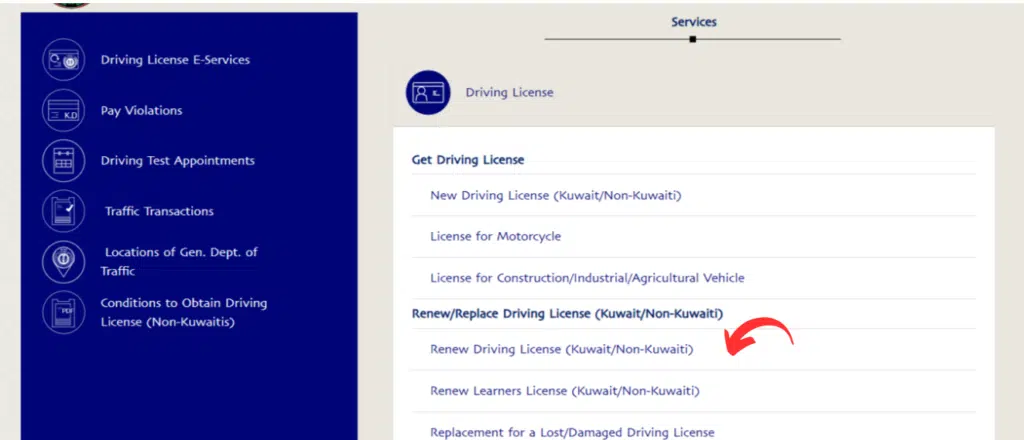Open Driving License E-Services menu item
This screenshot has width=1024, height=440.
(x=175, y=60)
